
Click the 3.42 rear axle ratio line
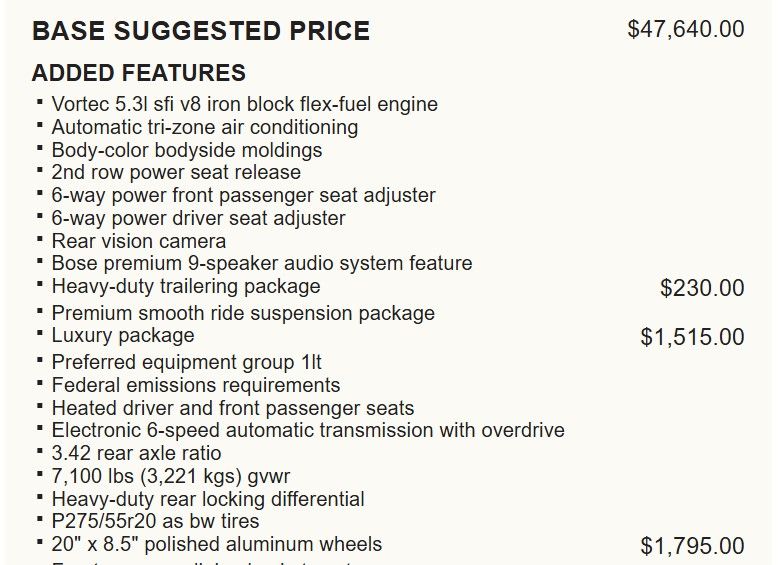point(136,453)
